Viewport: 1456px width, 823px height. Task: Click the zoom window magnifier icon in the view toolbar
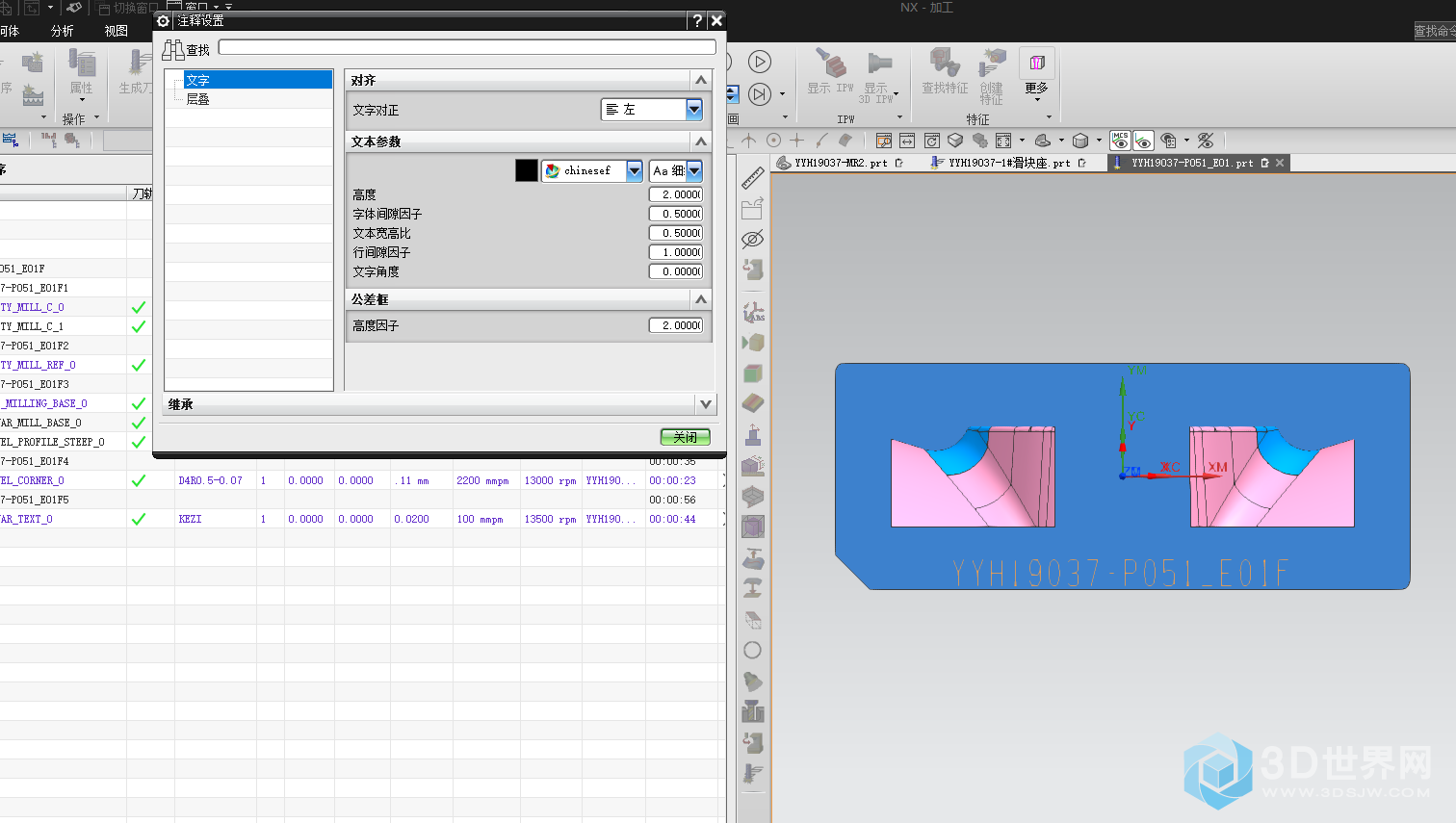pos(884,141)
